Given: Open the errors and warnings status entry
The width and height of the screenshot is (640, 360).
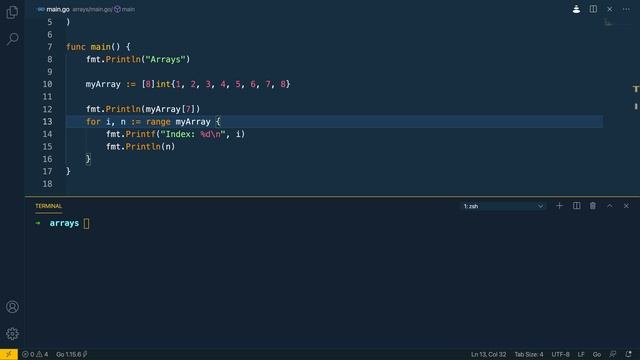Looking at the screenshot, I should [35, 354].
